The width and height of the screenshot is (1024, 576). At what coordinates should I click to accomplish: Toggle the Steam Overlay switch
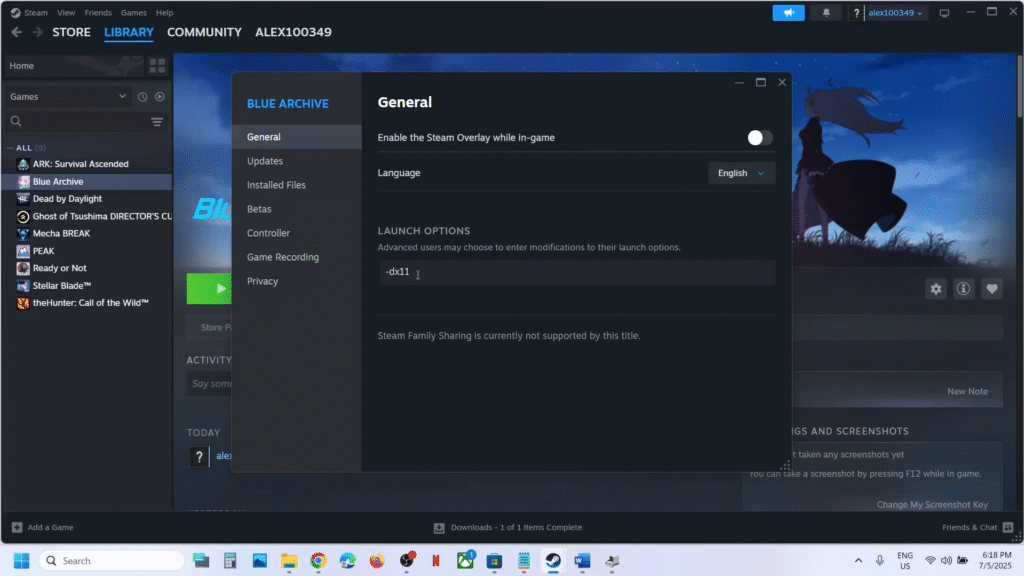tap(760, 138)
